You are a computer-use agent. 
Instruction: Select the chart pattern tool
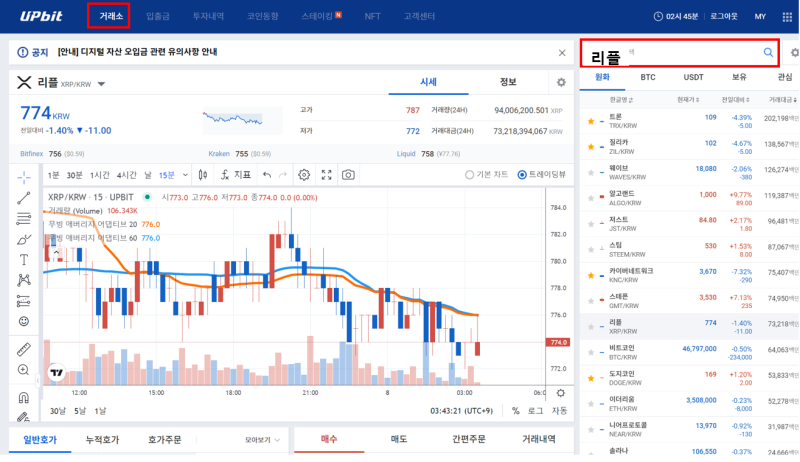(x=24, y=280)
